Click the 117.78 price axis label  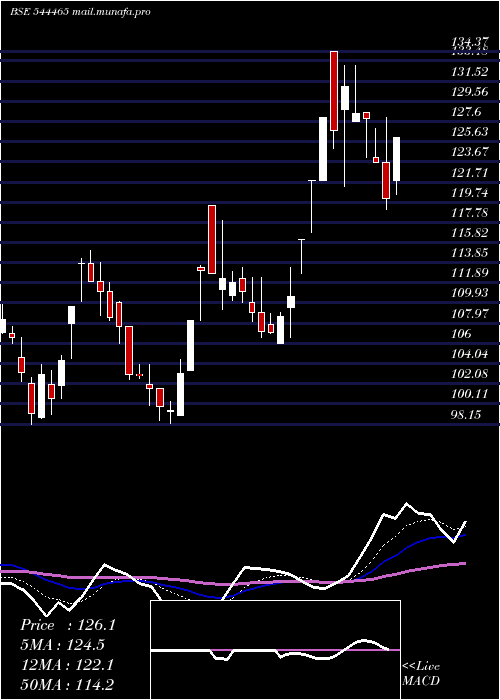[x=469, y=212]
